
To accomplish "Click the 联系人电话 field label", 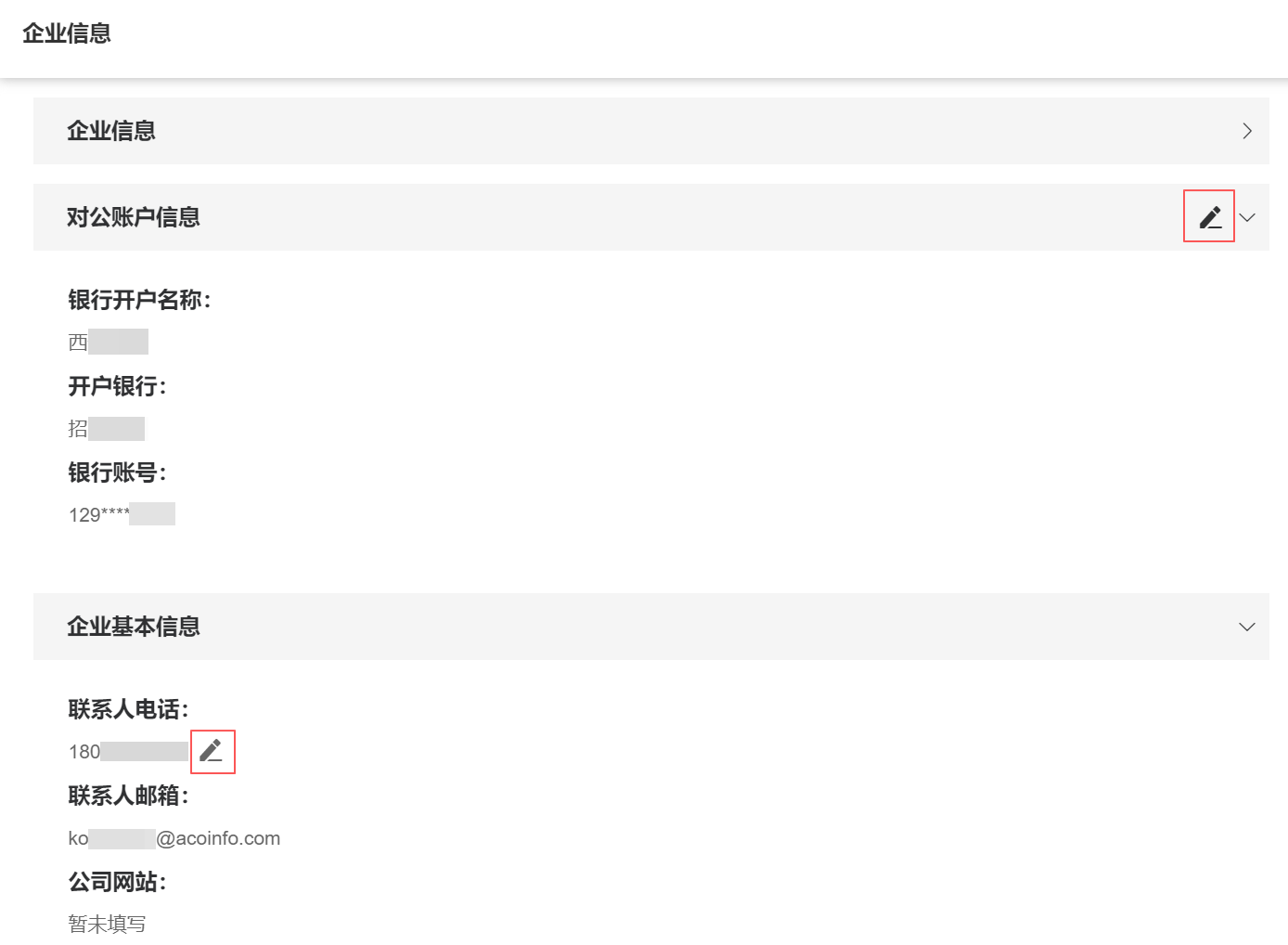I will point(128,709).
